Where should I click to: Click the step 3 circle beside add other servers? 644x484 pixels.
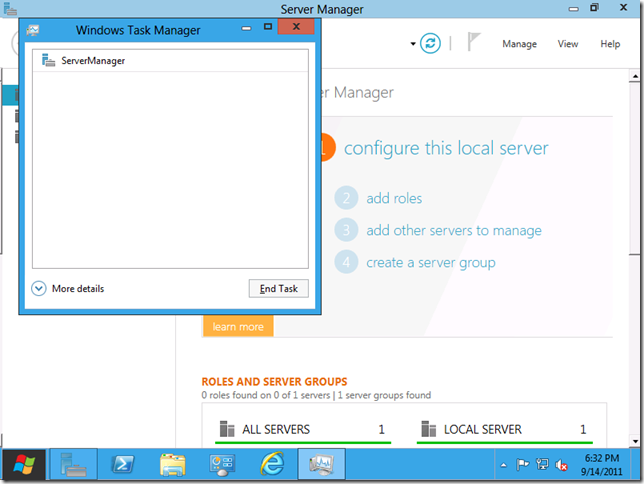click(x=346, y=230)
